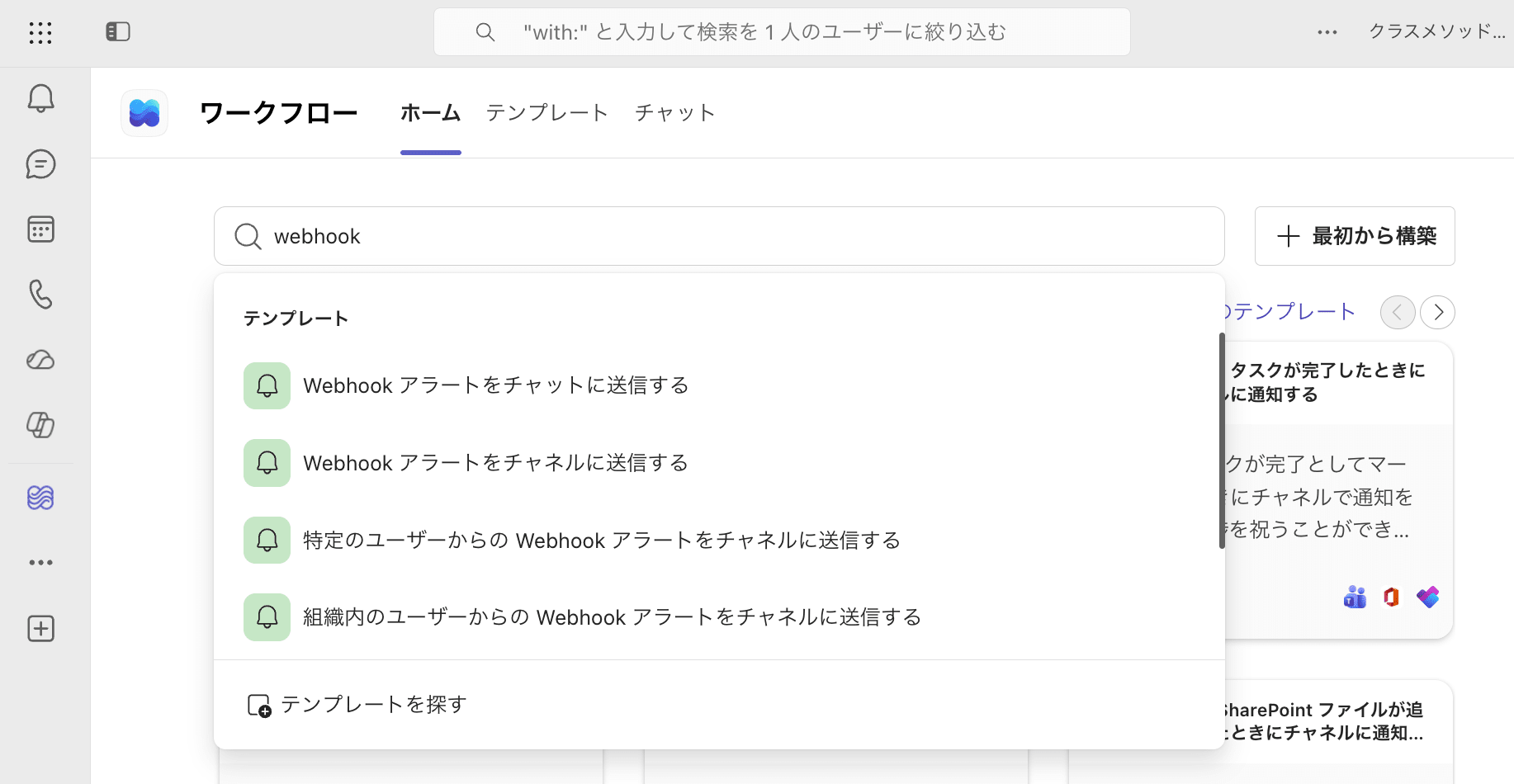Open Calls phone icon
Viewport: 1514px width, 784px height.
click(40, 295)
